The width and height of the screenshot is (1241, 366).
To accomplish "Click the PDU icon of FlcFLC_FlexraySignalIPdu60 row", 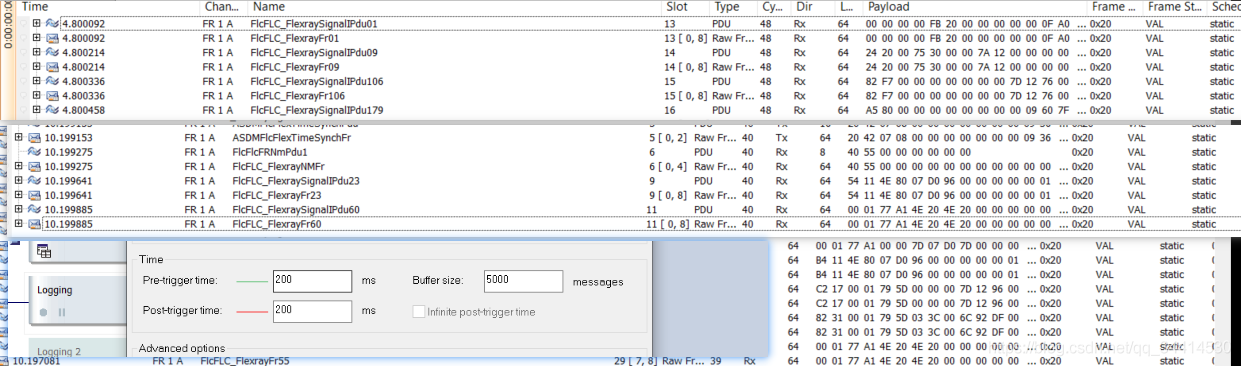I will click(33, 210).
